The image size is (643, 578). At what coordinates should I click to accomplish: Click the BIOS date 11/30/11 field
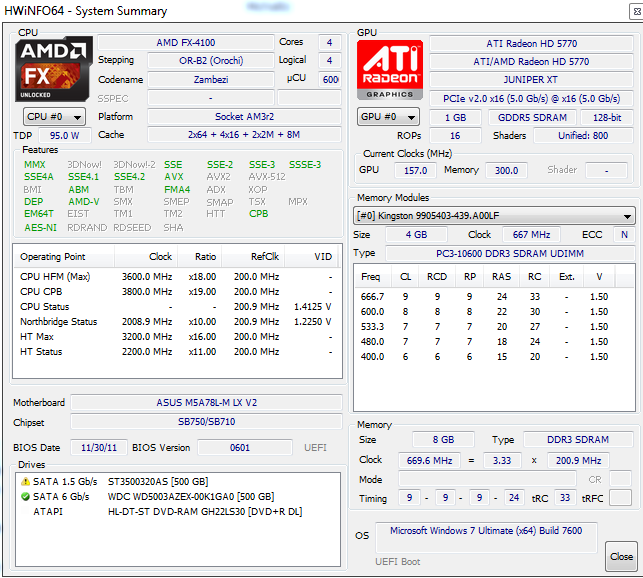coord(99,448)
